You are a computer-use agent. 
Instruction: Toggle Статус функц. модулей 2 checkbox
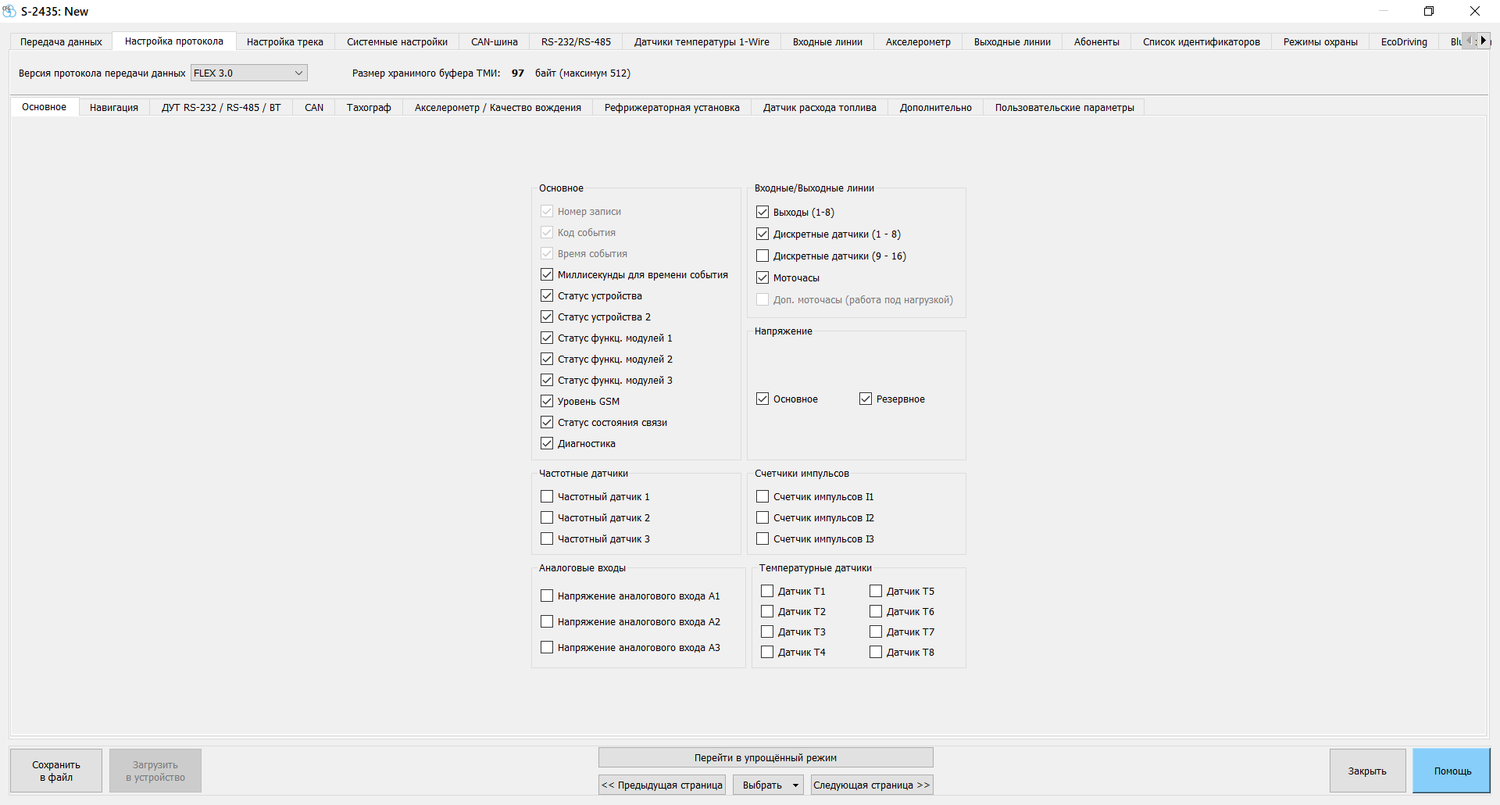(x=546, y=359)
